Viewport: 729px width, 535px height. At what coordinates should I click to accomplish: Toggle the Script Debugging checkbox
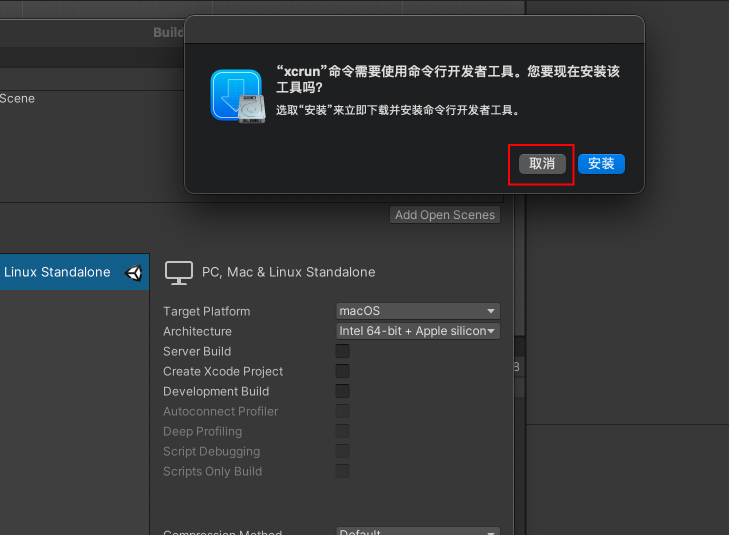(342, 451)
